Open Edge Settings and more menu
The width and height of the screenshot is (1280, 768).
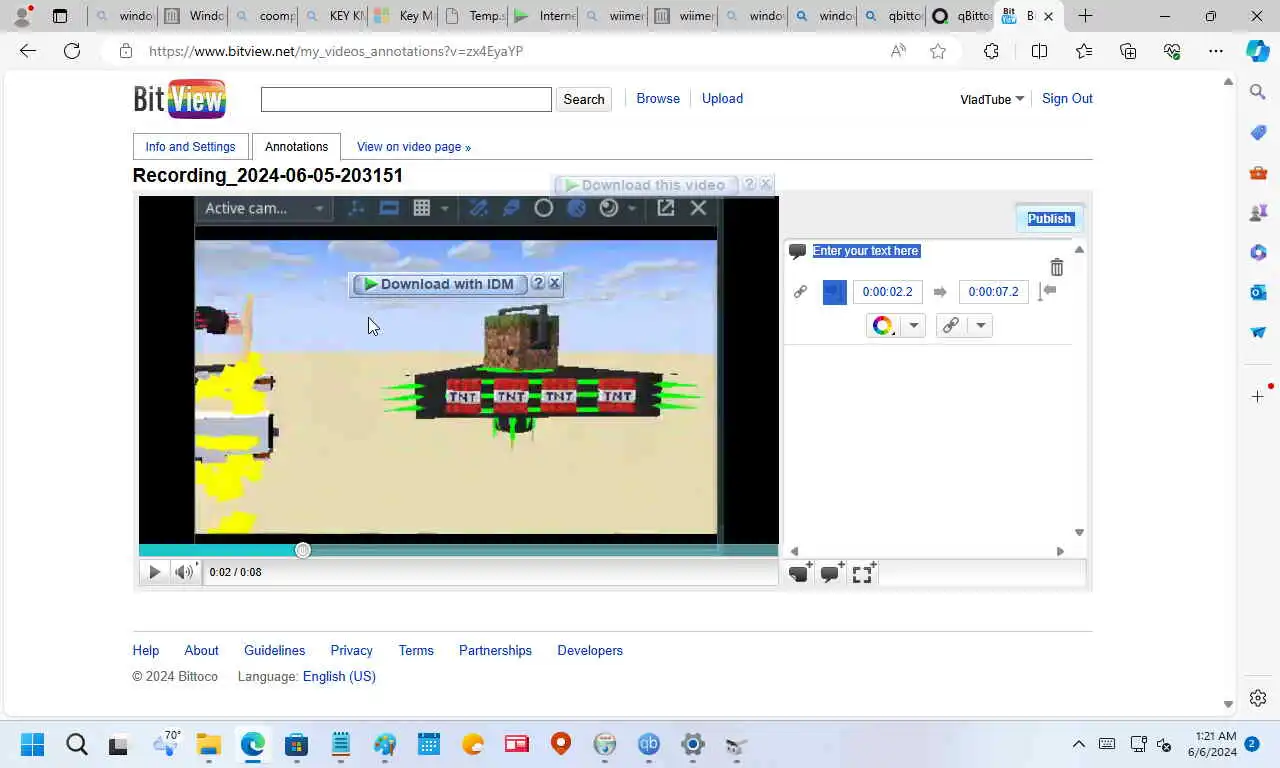[x=1215, y=51]
